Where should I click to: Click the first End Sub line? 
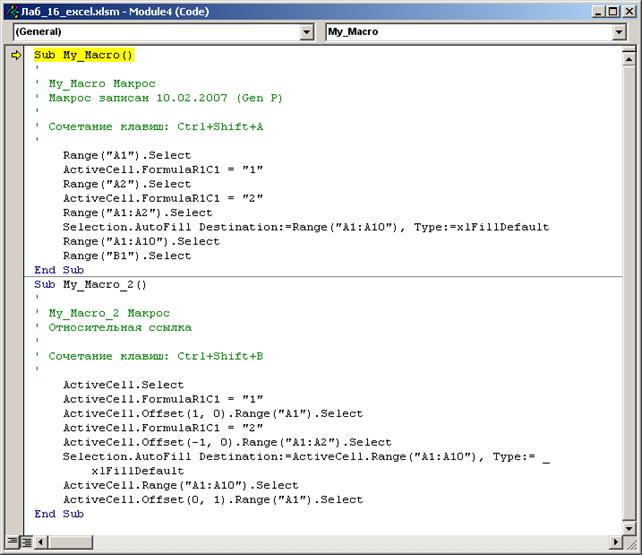tap(59, 270)
